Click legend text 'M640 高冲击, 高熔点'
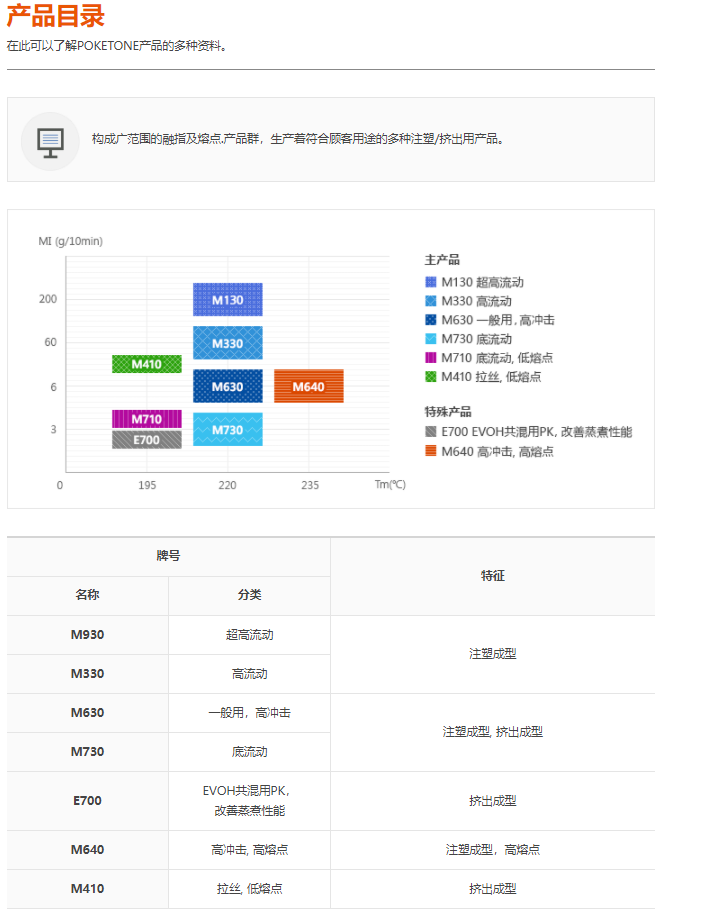This screenshot has width=710, height=919. coord(497,451)
